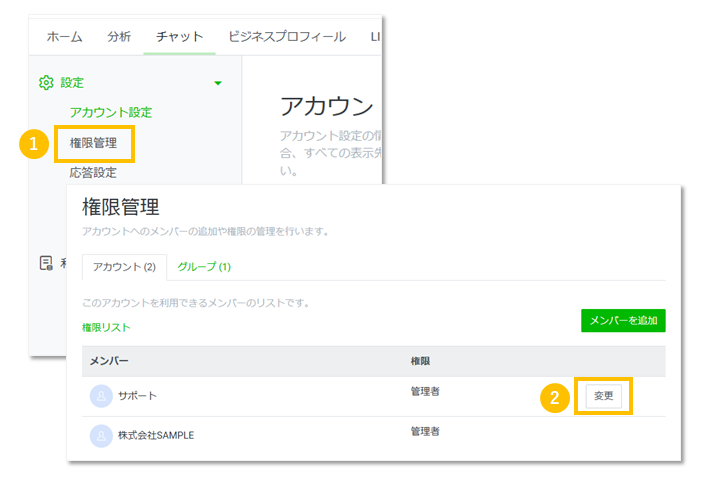The image size is (714, 481).
Task: Go to the ビジネスプロフィール tab
Action: (x=286, y=37)
